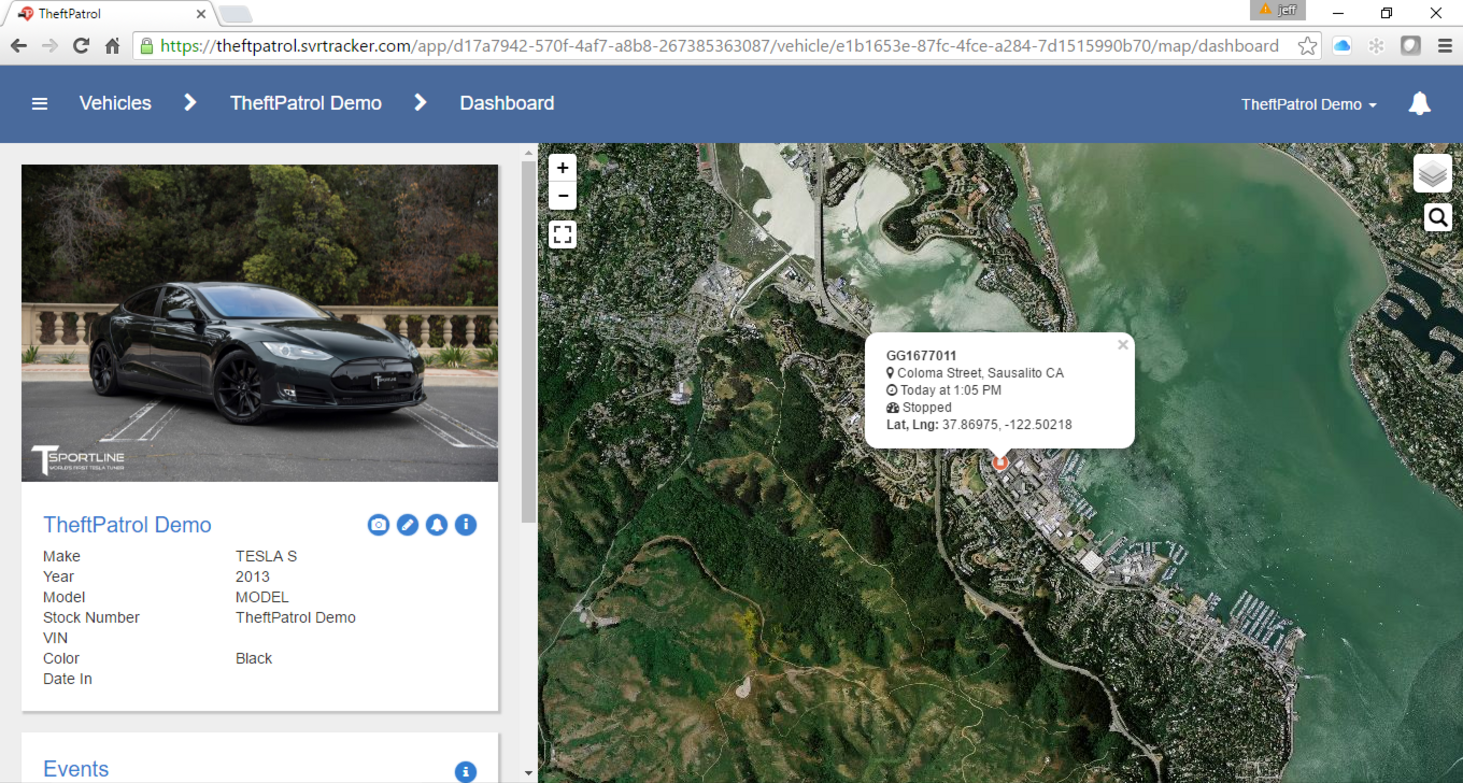Open a new browser tab
This screenshot has height=783, width=1463.
point(235,14)
